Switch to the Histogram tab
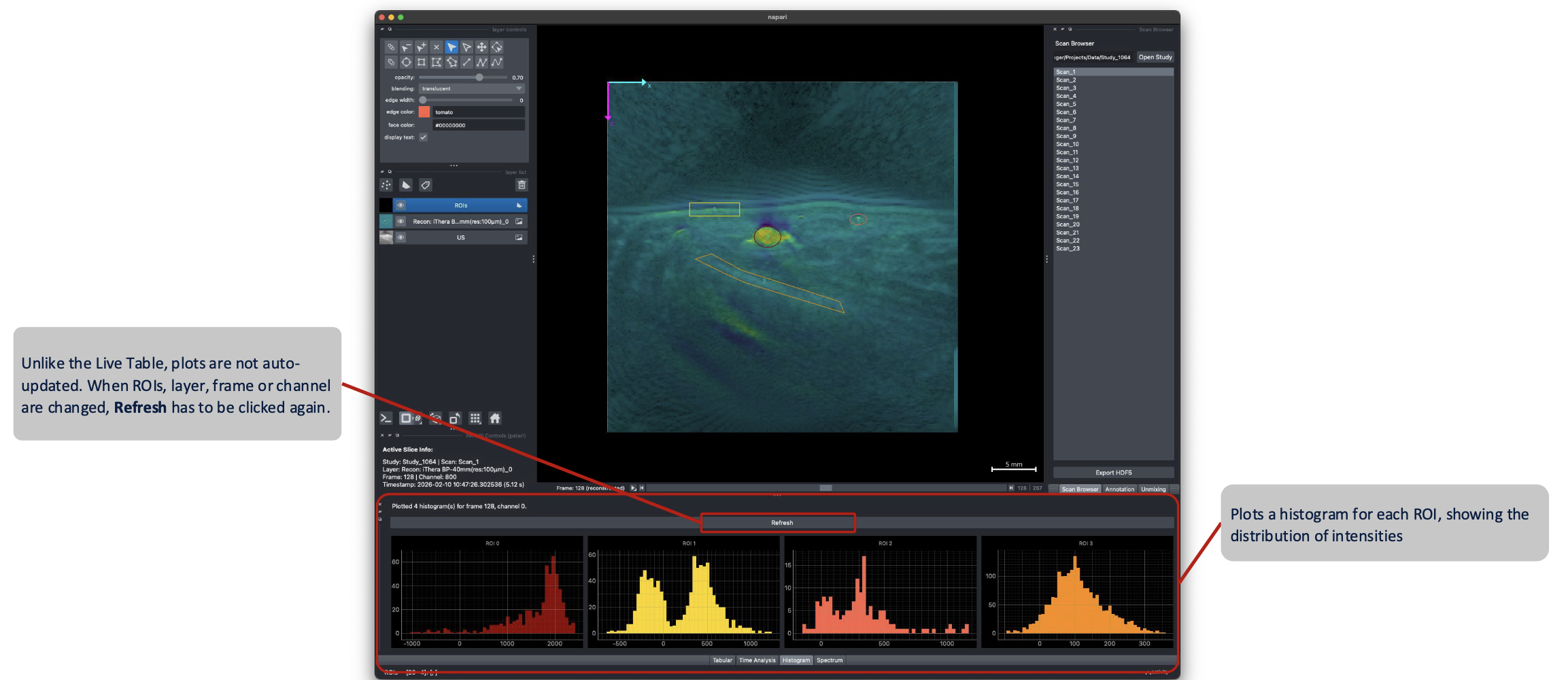This screenshot has width=1568, height=680. (x=796, y=660)
